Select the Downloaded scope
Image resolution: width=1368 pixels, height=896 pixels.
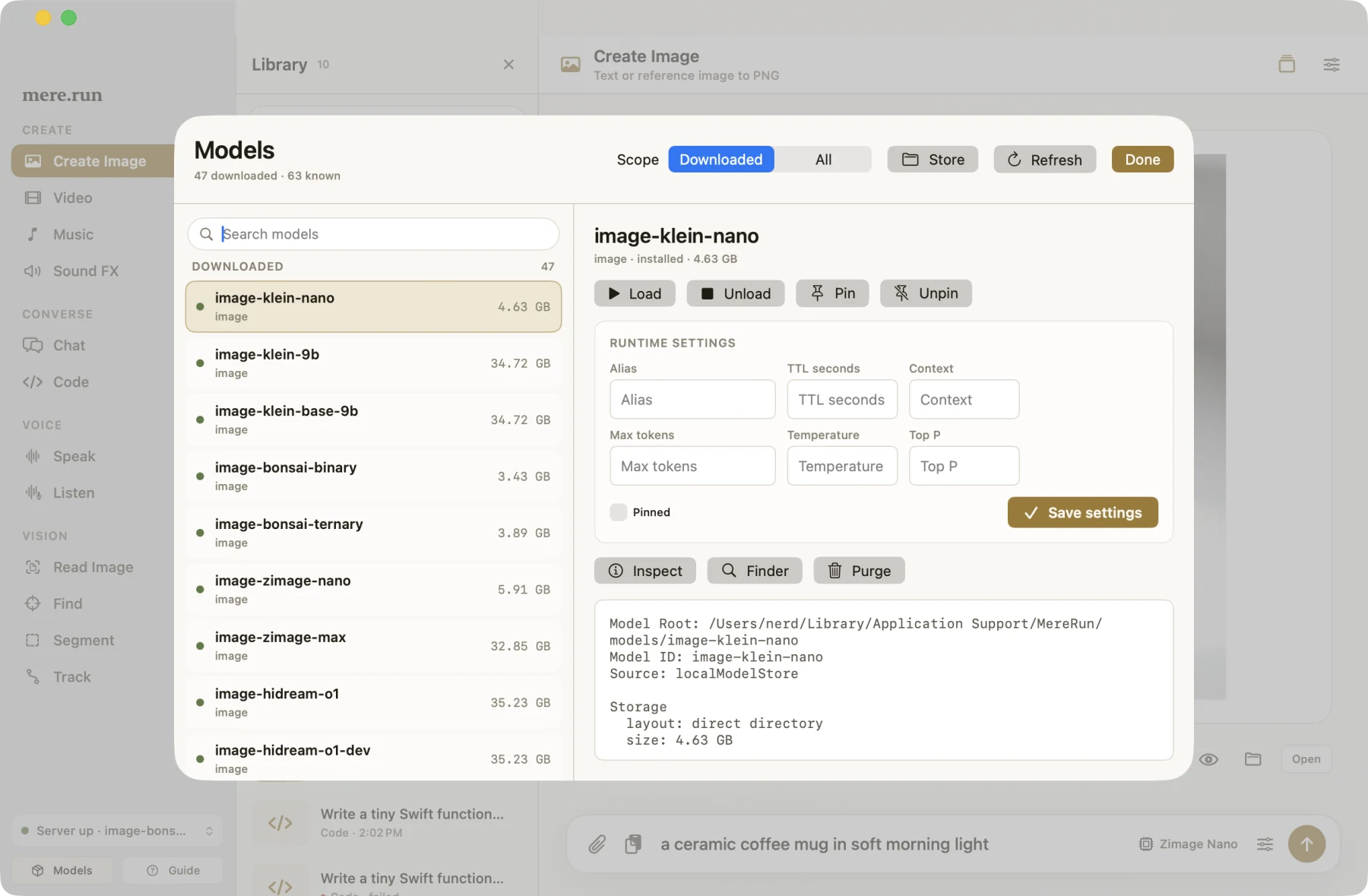(x=721, y=160)
